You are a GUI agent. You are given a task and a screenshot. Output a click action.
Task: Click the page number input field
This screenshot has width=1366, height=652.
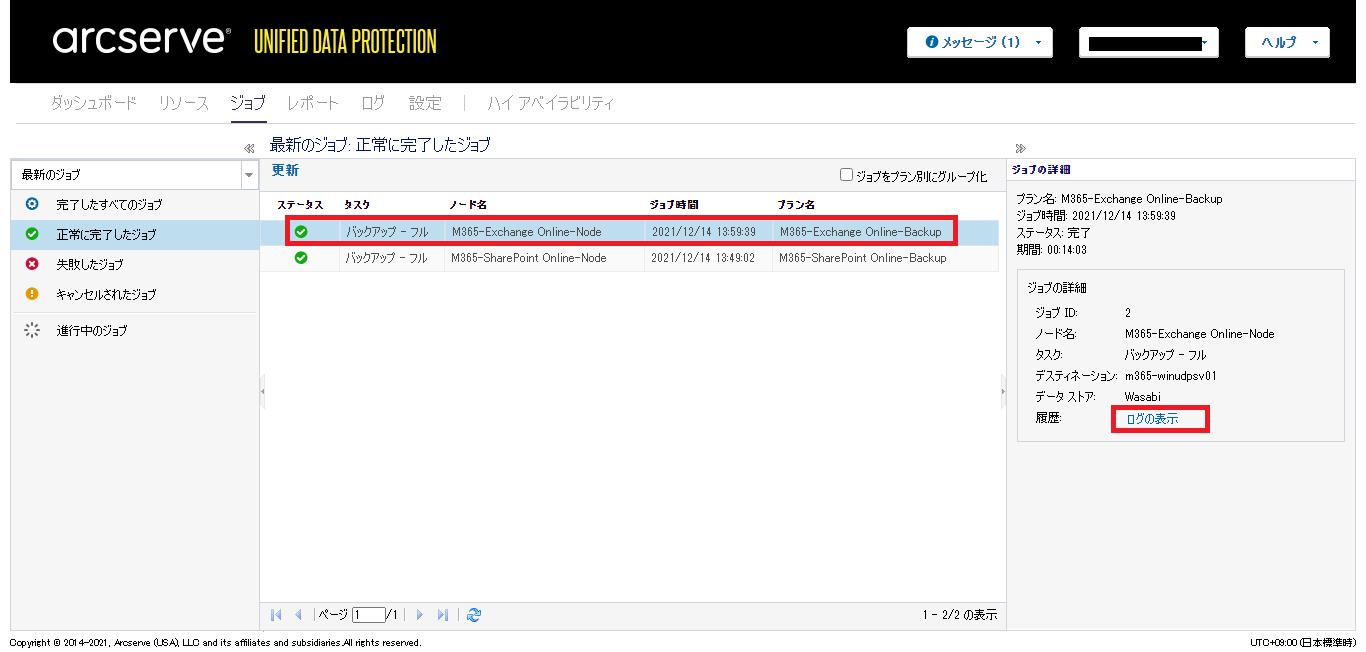click(x=368, y=615)
